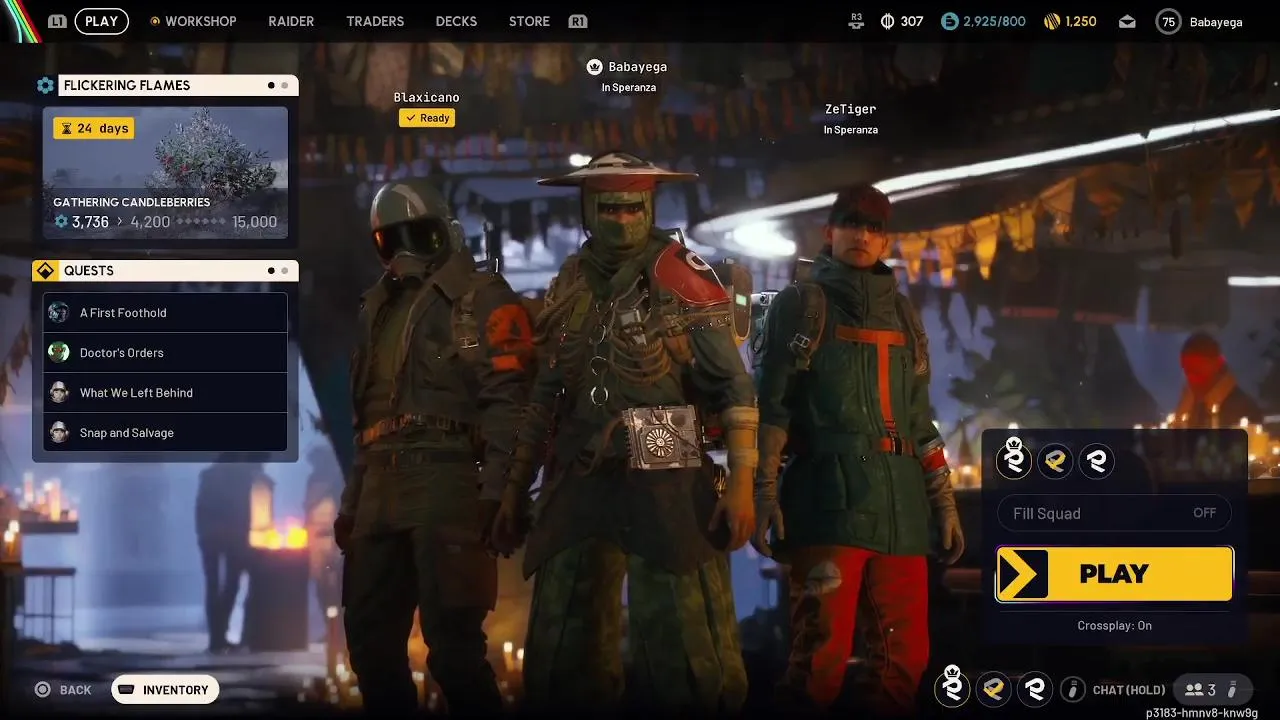Click the Flickering Flames gear icon
This screenshot has width=1280, height=720.
tap(45, 85)
